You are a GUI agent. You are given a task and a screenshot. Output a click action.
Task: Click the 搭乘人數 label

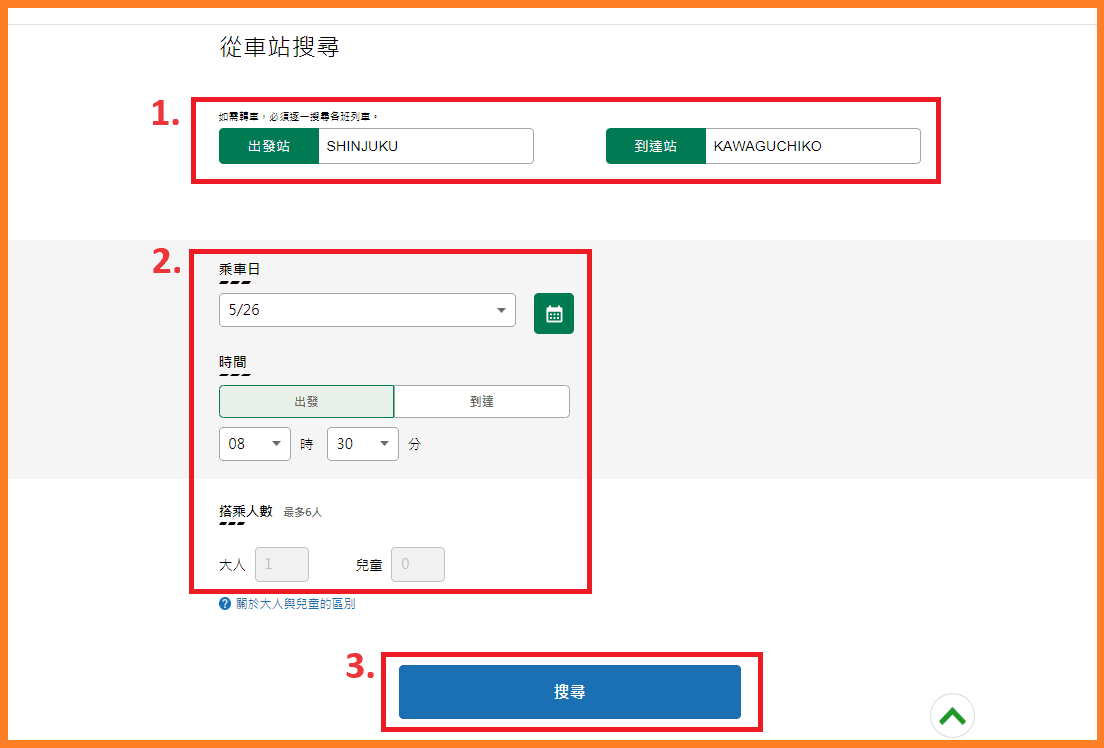tap(246, 511)
